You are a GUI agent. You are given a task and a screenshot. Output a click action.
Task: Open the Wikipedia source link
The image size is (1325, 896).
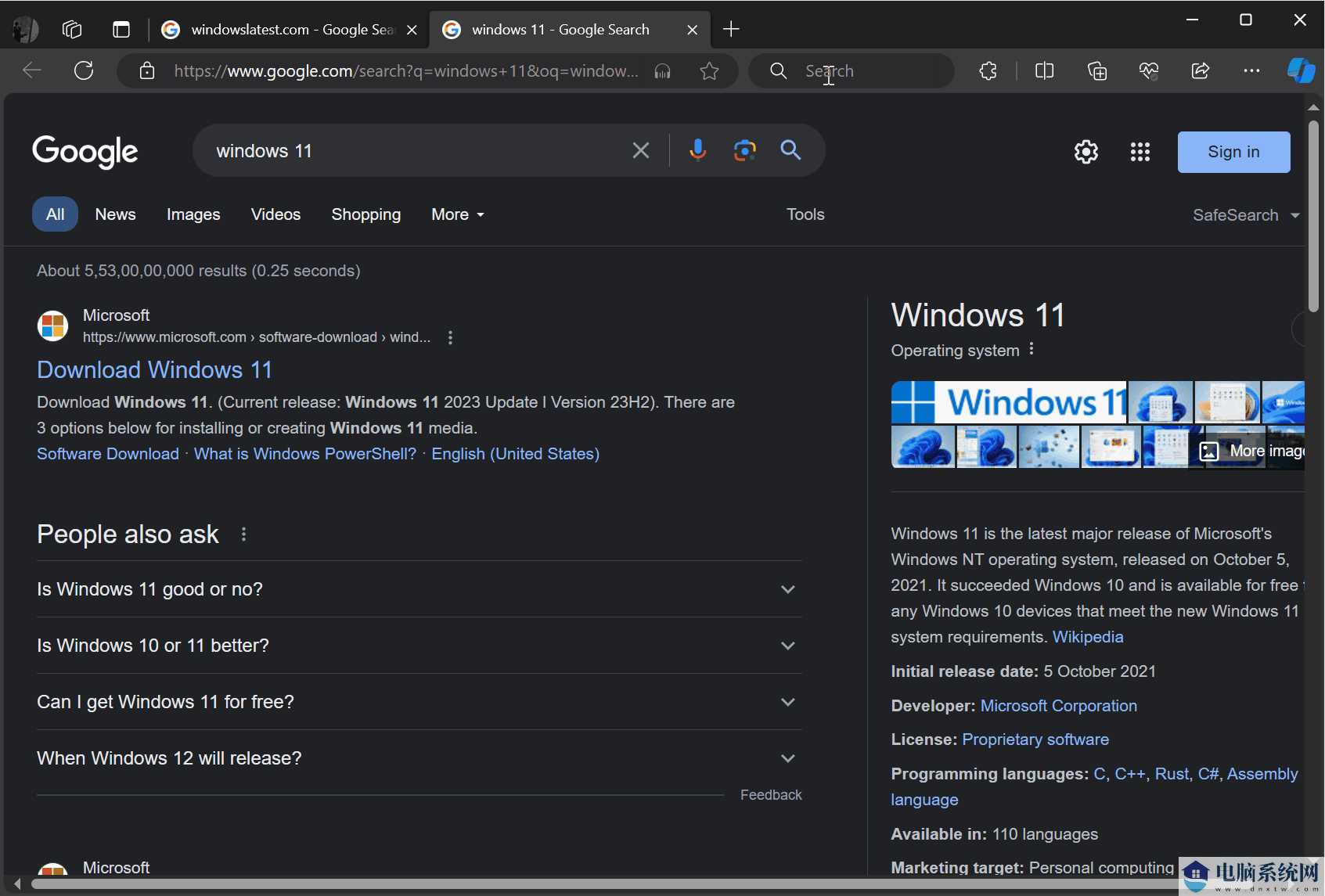click(1088, 637)
